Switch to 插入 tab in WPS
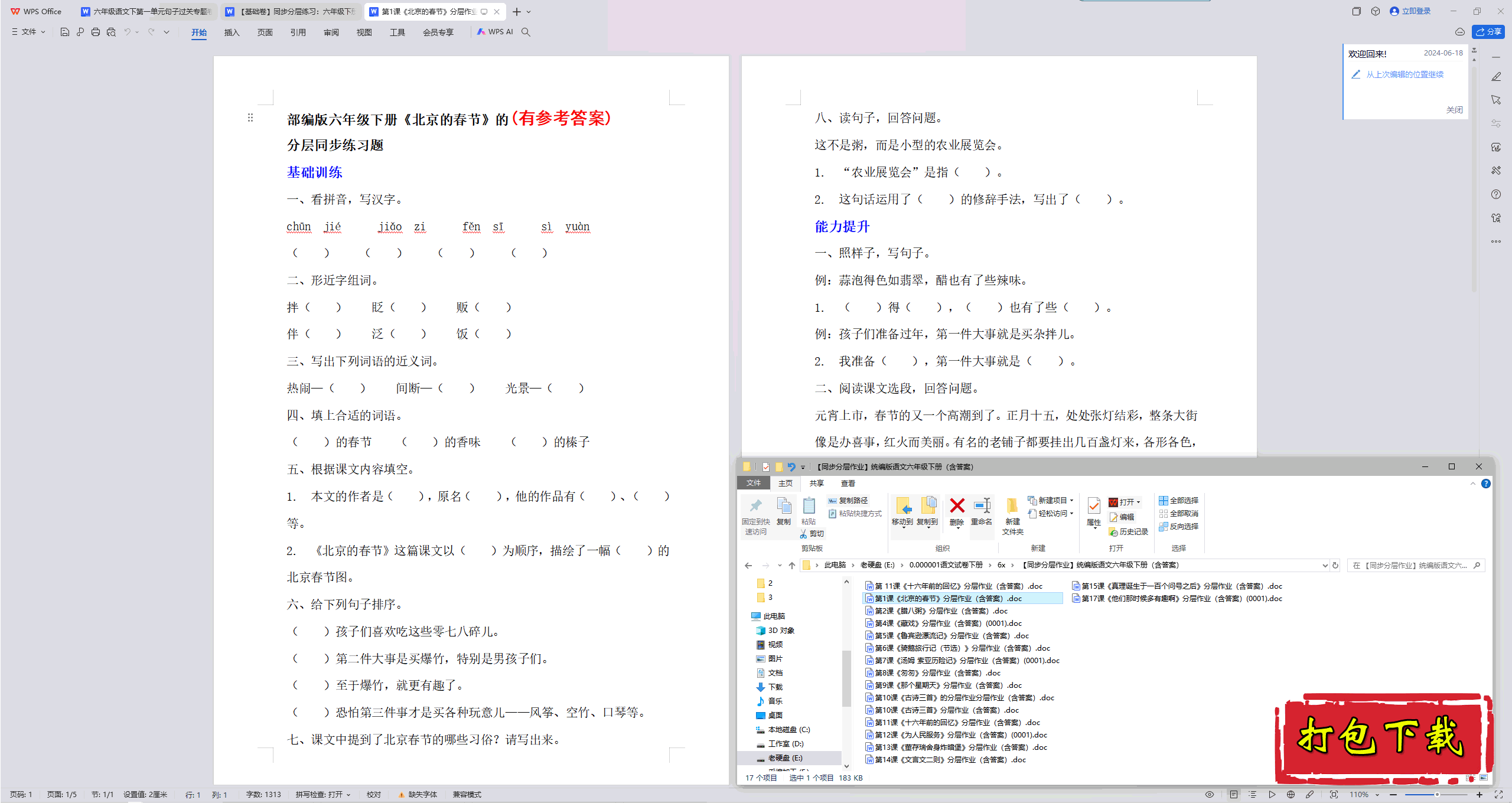Screen dimensions: 1512x803 coord(232,32)
